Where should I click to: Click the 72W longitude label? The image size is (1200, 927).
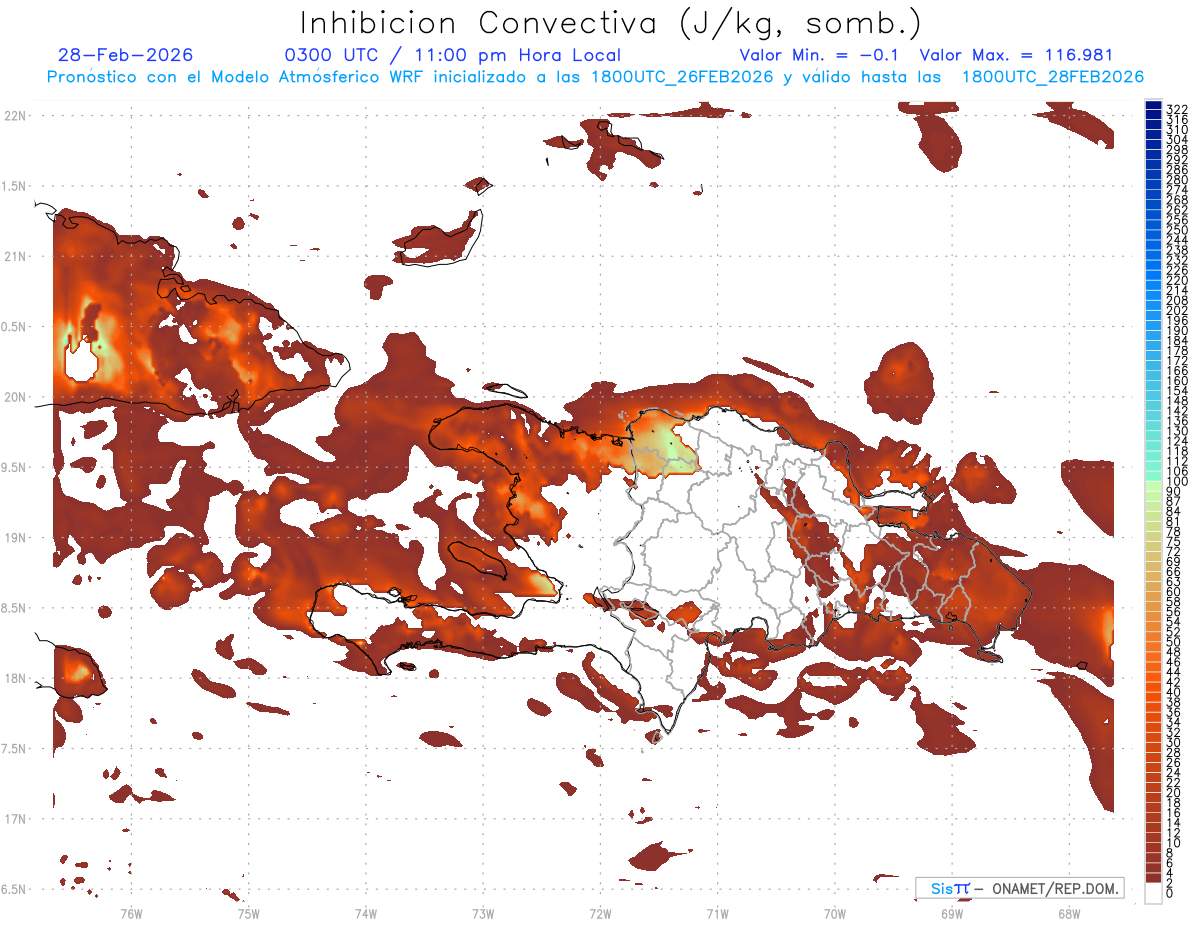coord(600,913)
